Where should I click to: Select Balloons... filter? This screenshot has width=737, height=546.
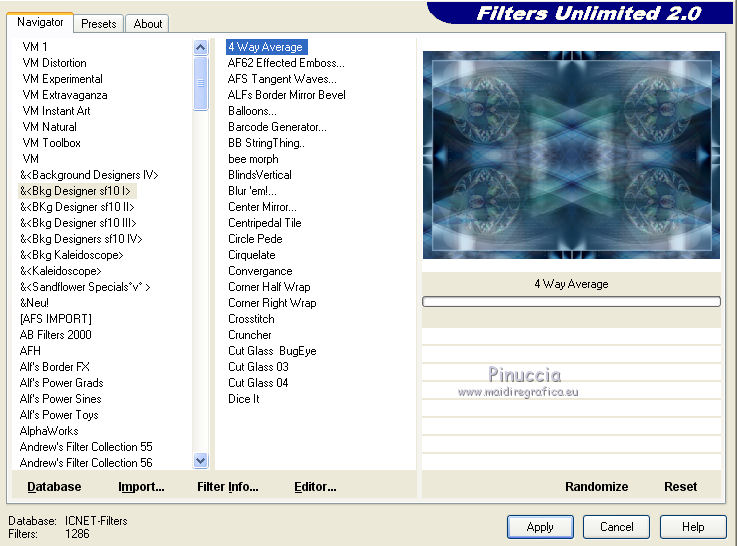252,111
